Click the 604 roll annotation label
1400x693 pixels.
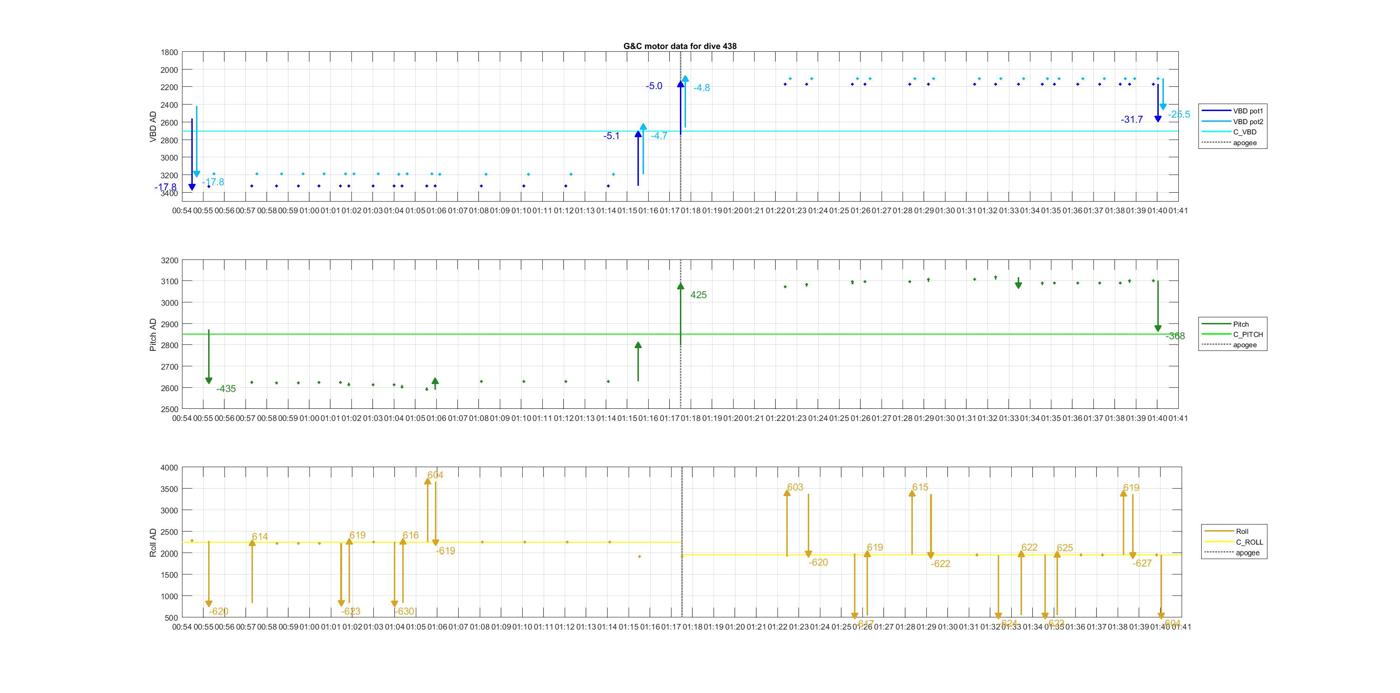coord(435,475)
